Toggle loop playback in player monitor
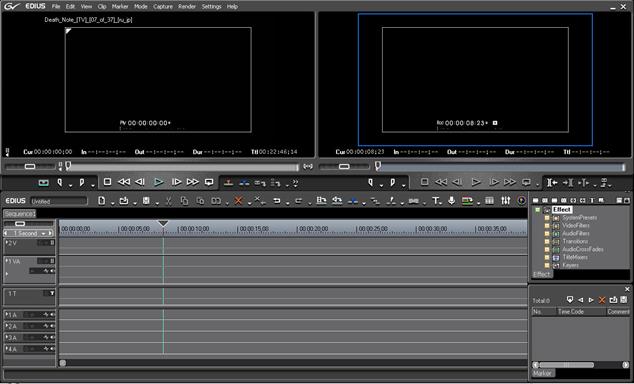This screenshot has height=384, width=634. tap(209, 182)
